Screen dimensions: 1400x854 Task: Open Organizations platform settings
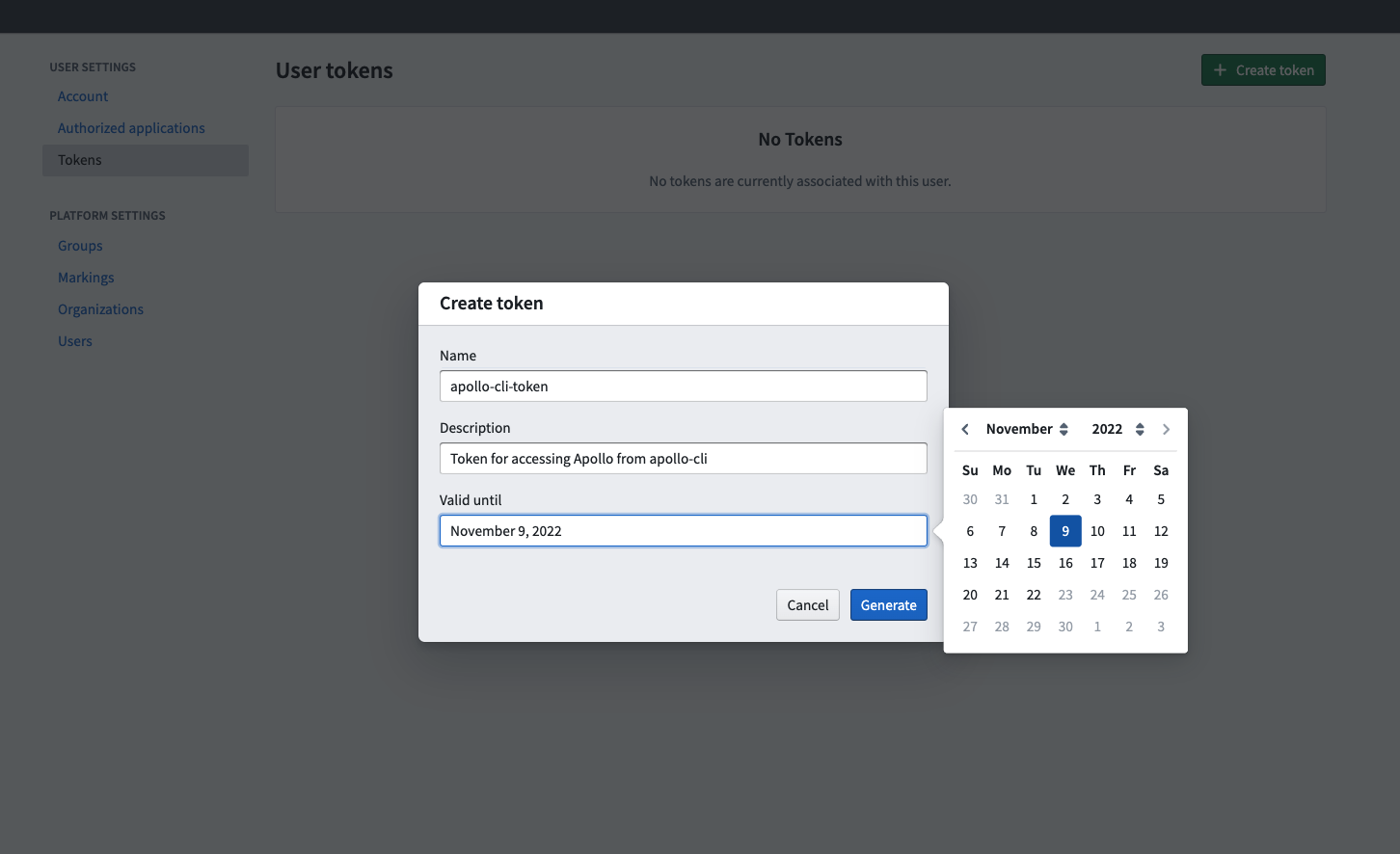click(x=100, y=309)
